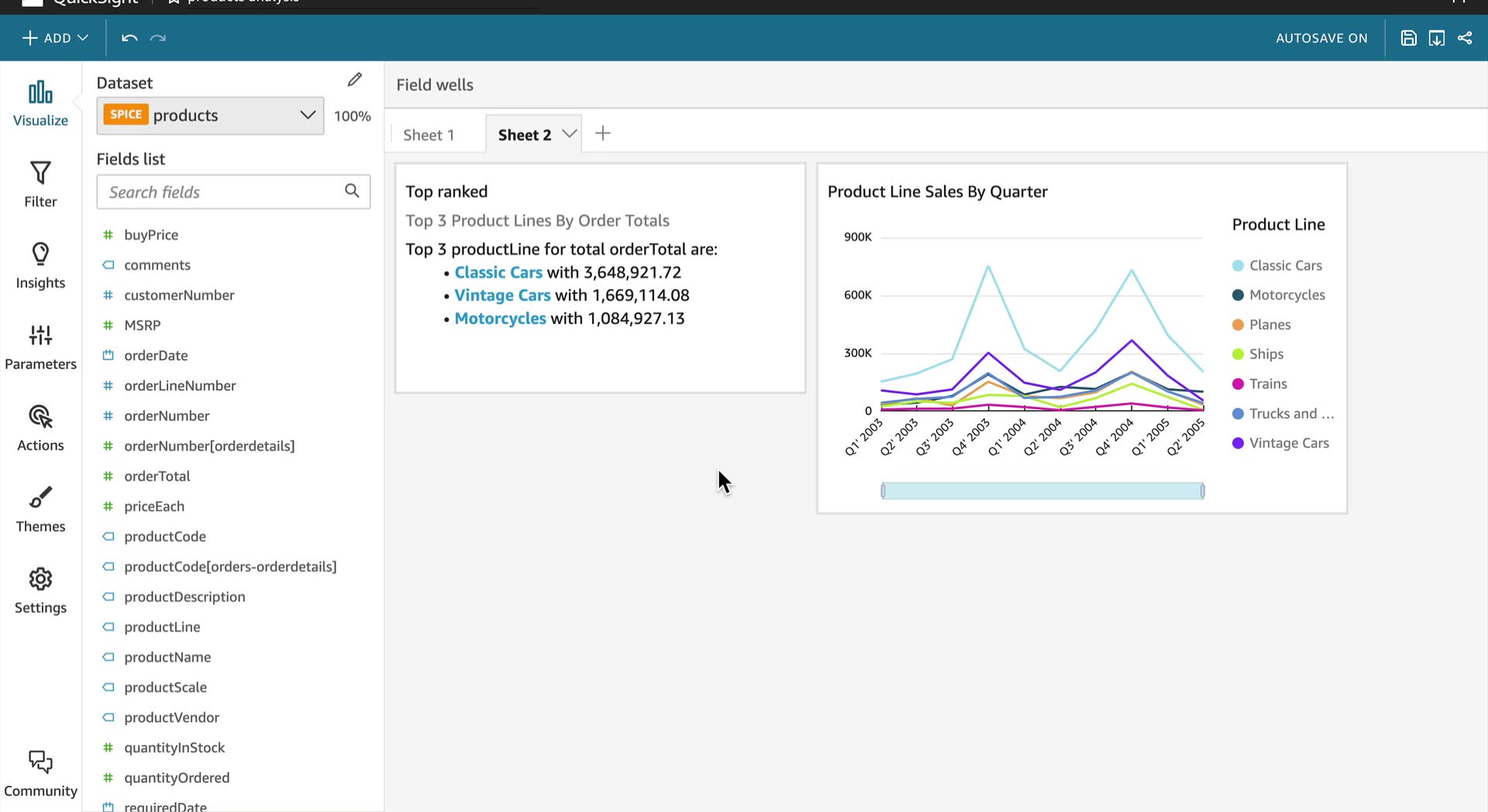Select the productCode[orders-orderdetails] field
The height and width of the screenshot is (812, 1488).
click(230, 567)
